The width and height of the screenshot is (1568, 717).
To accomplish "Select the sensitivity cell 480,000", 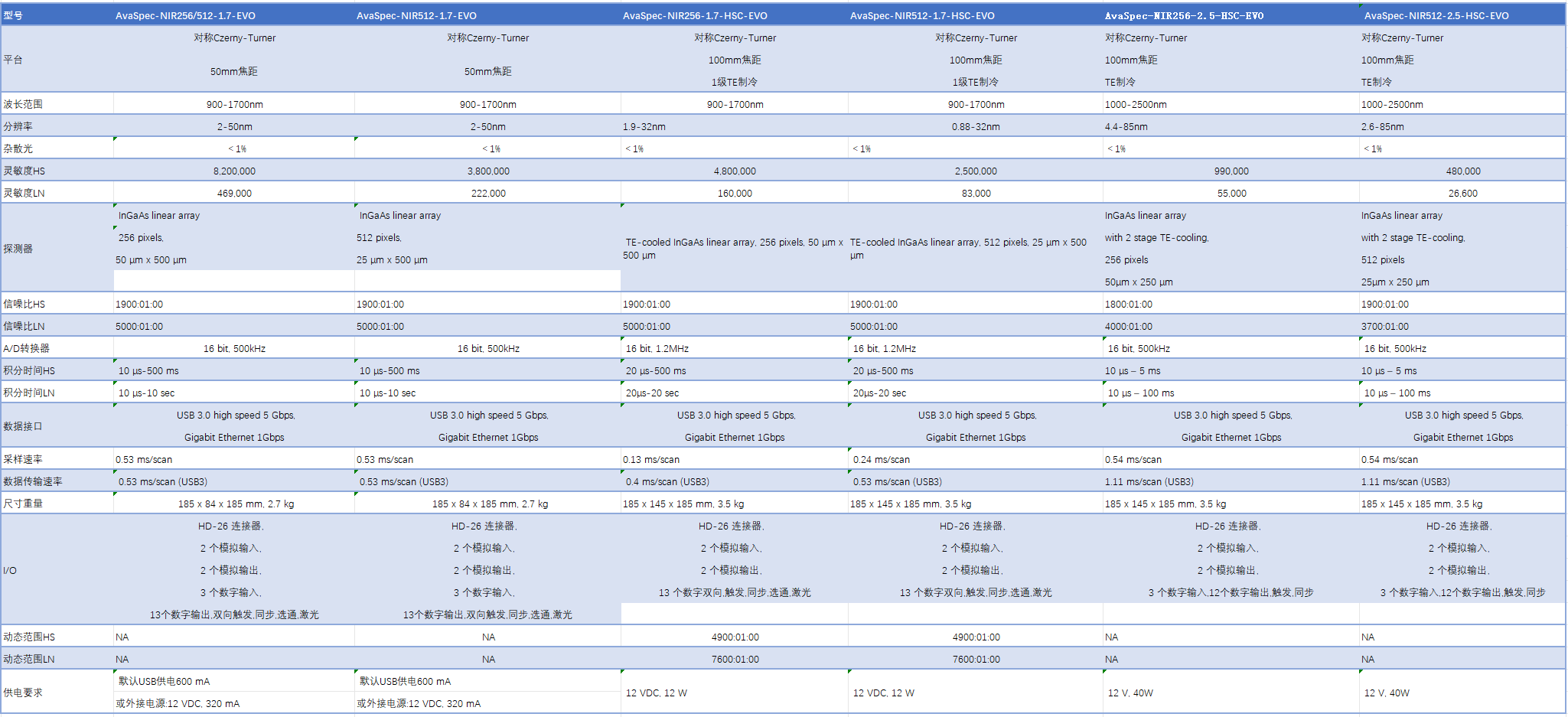I will pos(1462,171).
